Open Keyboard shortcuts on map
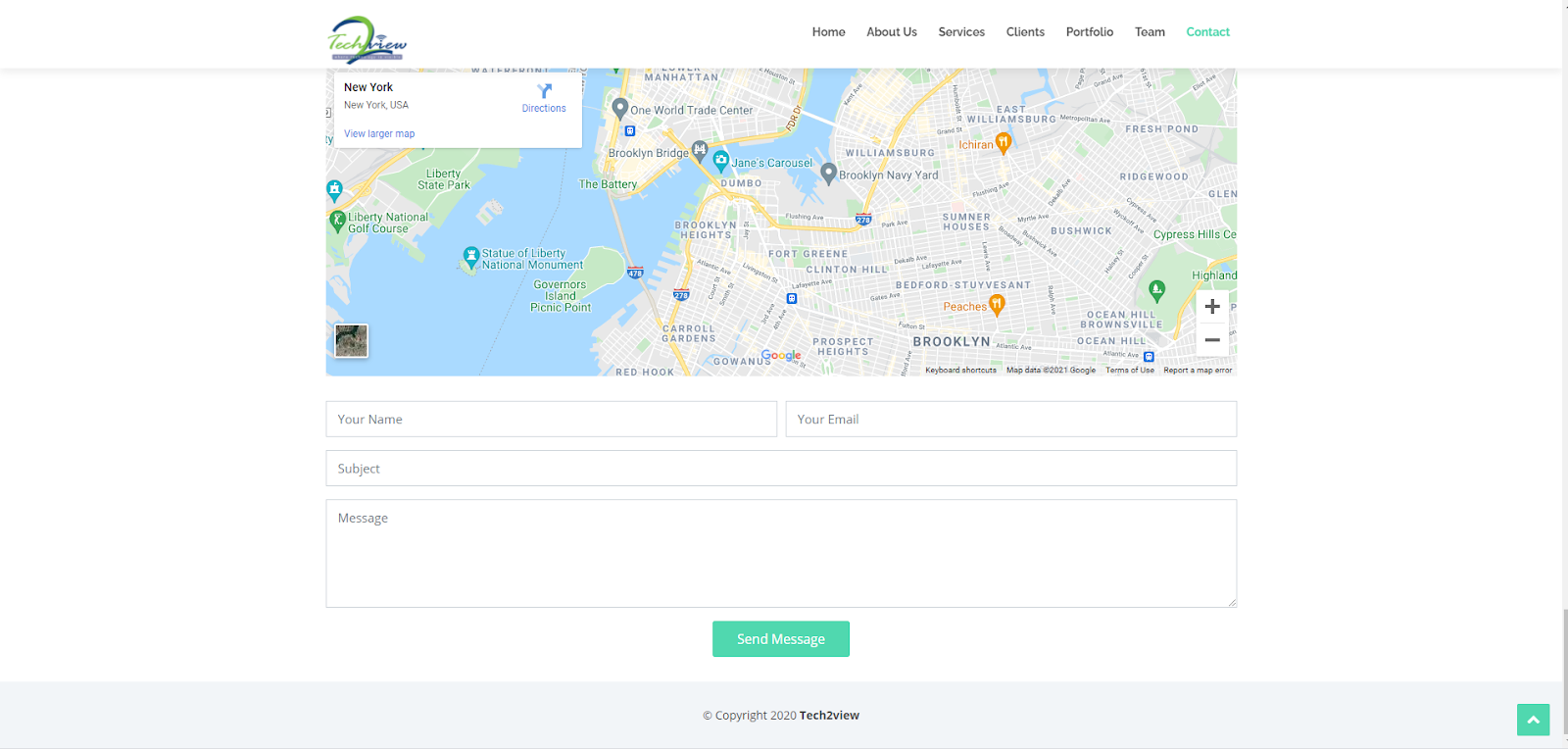Image resolution: width=1568 pixels, height=749 pixels. tap(960, 370)
